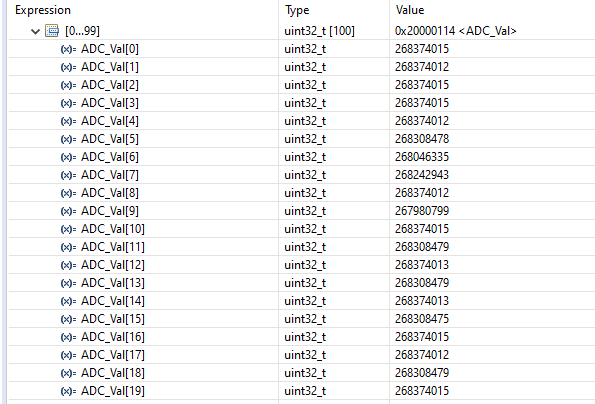The height and width of the screenshot is (404, 595).
Task: Click the variable icon next to ADC_Val[0]
Action: [68, 49]
